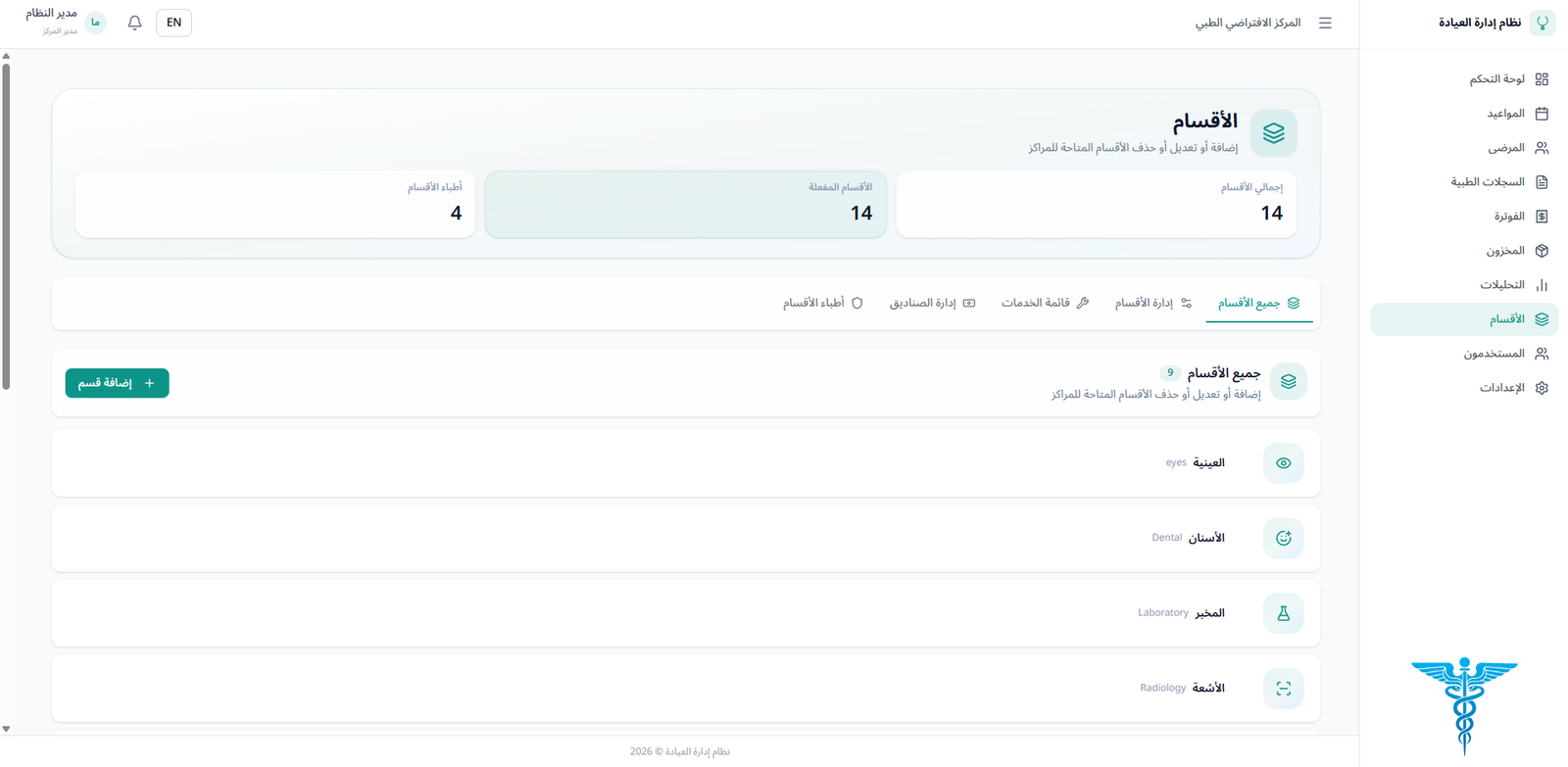This screenshot has height=767, width=1568.
Task: Click the clinic system logo icon
Action: [1543, 23]
